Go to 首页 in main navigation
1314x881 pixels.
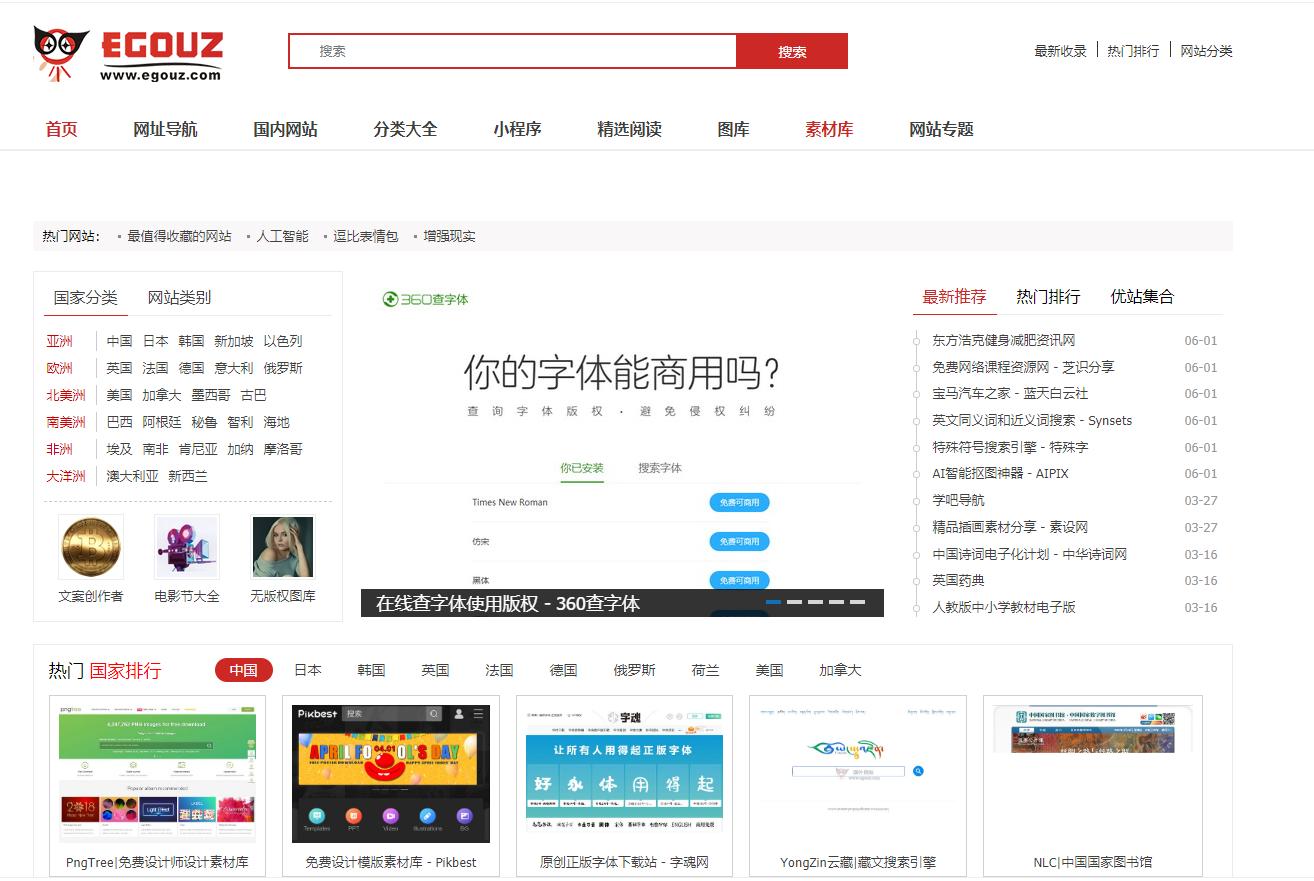(x=61, y=129)
